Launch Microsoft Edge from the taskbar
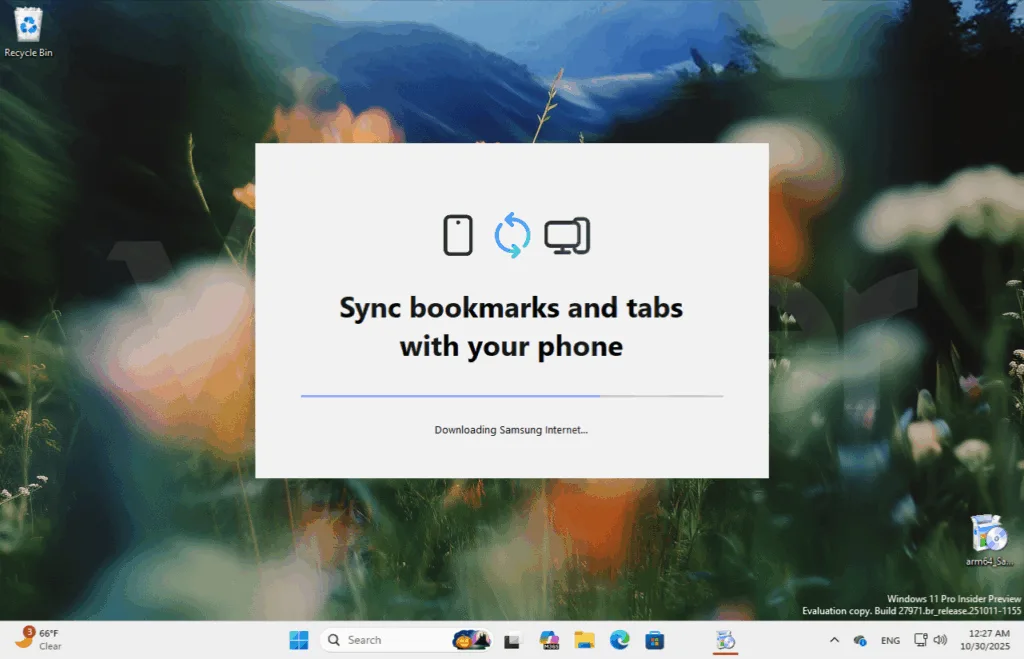This screenshot has width=1024, height=659. coord(620,640)
